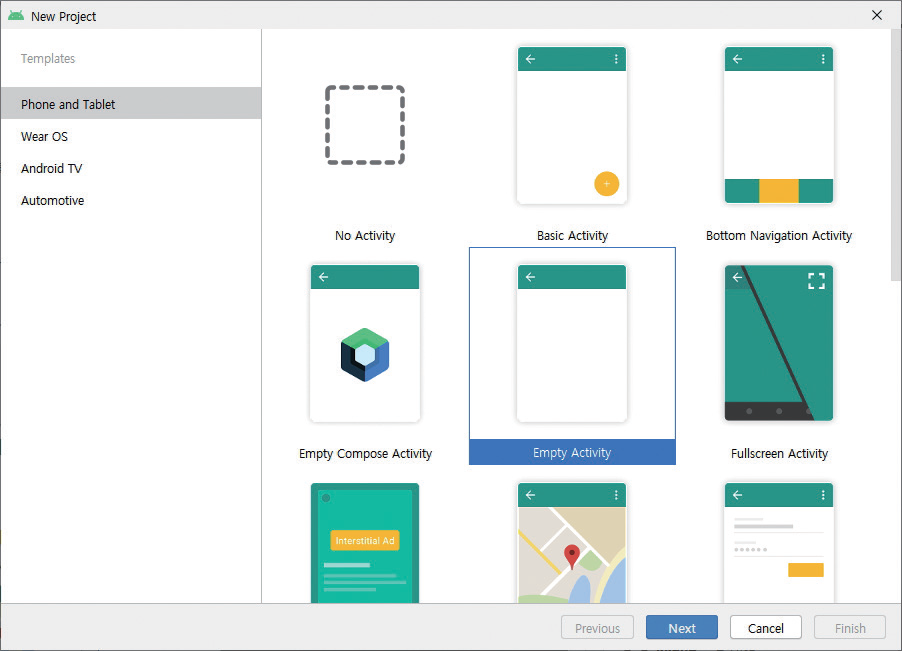Viewport: 902px width, 651px height.
Task: Select the Empty Activity template thumbnail
Action: 572,343
